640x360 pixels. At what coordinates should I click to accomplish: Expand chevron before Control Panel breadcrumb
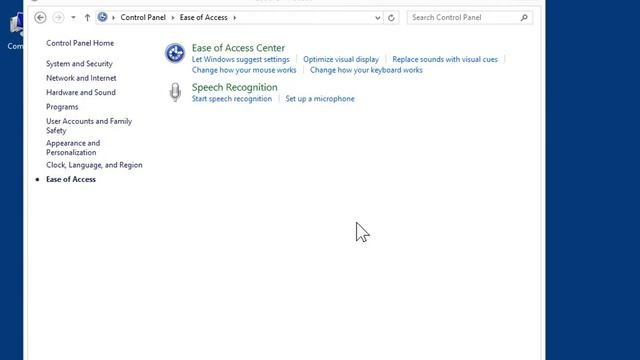(x=113, y=18)
